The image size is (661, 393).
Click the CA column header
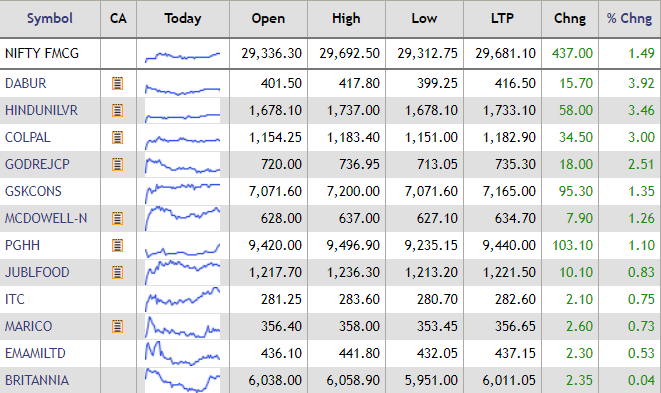pyautogui.click(x=118, y=19)
